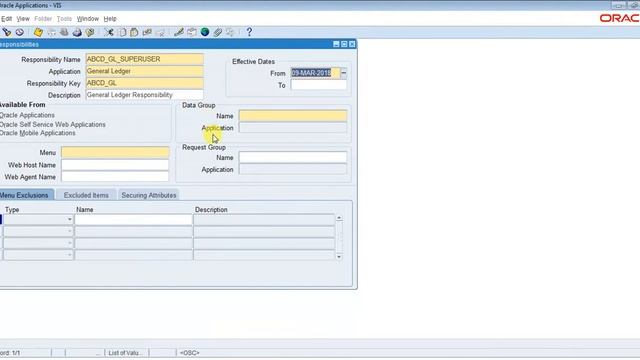
Task: Open the Folder menu
Action: point(43,19)
